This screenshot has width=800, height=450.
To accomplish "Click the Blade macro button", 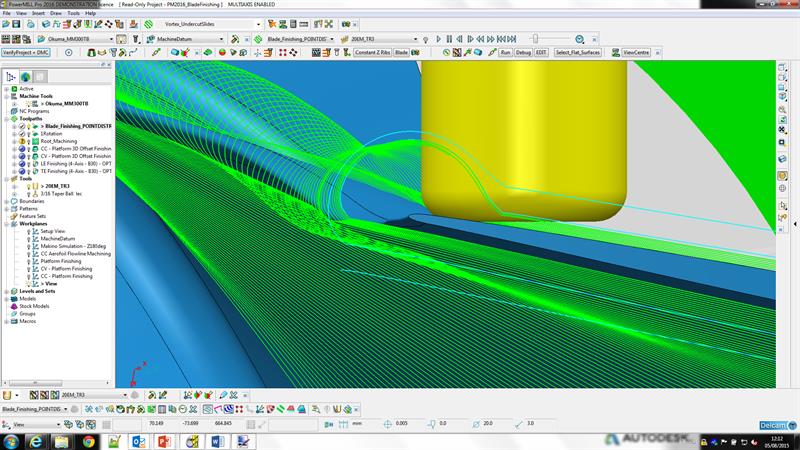I will tap(402, 53).
